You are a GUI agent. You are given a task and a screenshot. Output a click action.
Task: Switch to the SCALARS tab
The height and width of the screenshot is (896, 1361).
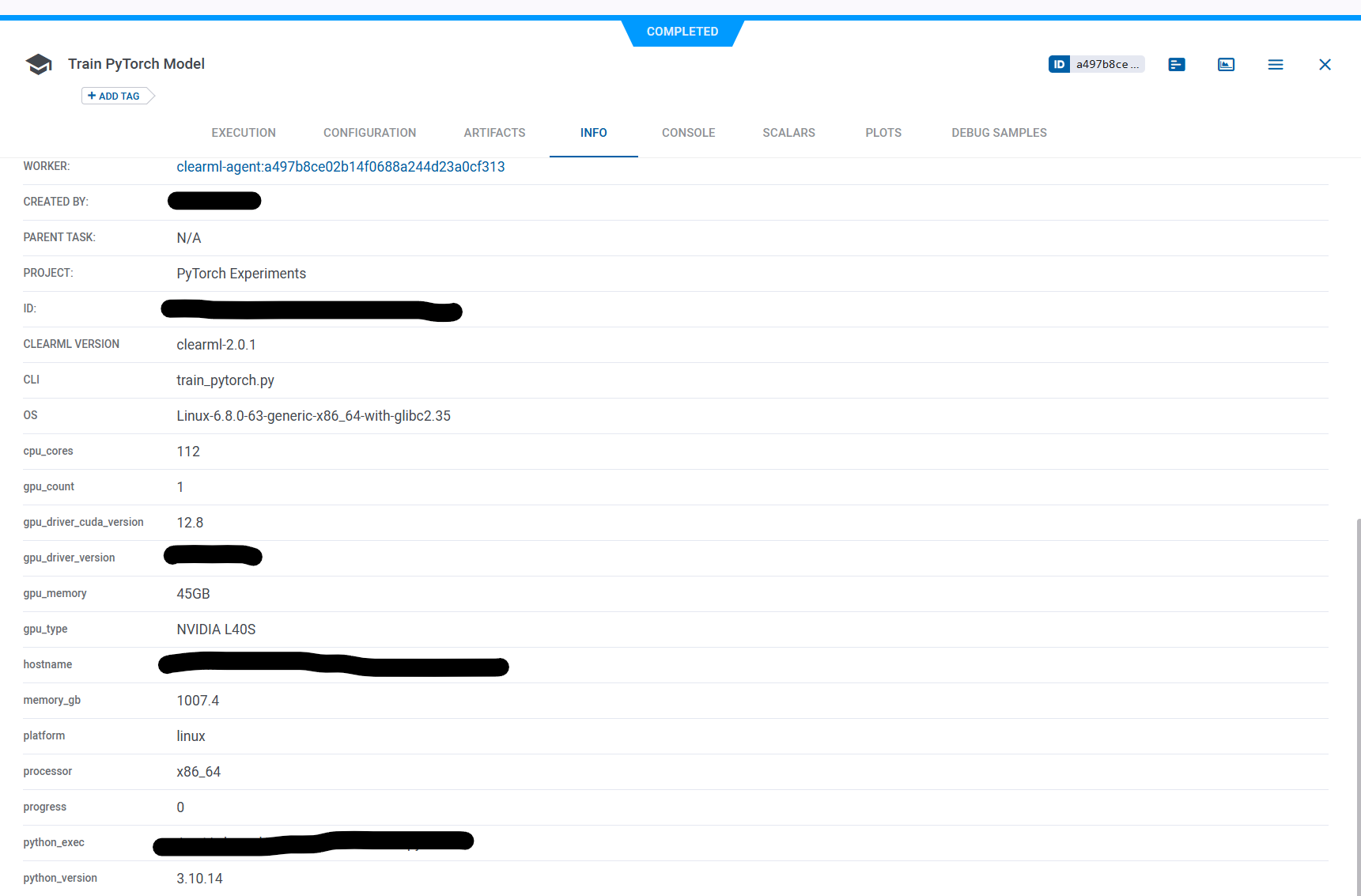pos(788,133)
